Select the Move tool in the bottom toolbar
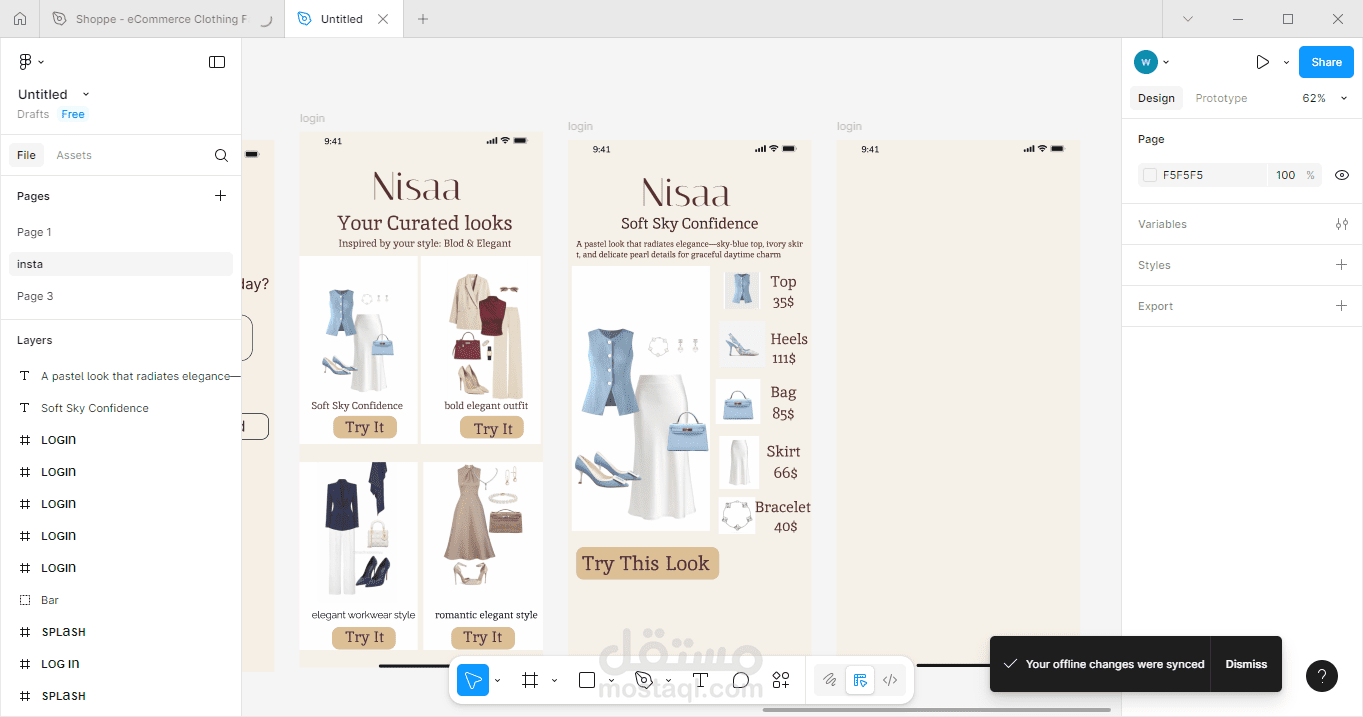Image resolution: width=1363 pixels, height=717 pixels. 473,680
